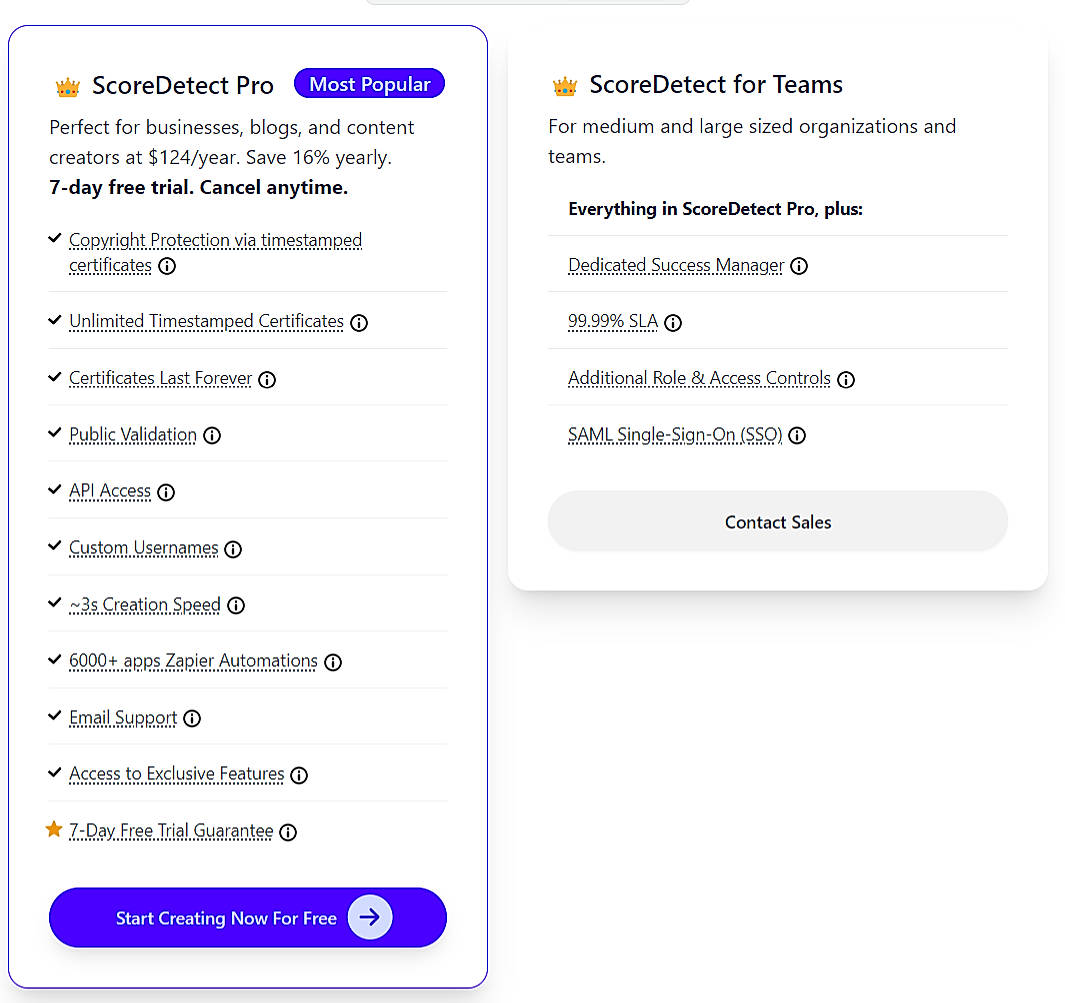1065x1003 pixels.
Task: Click the info icon beside Dedicated Success Manager
Action: coord(799,266)
